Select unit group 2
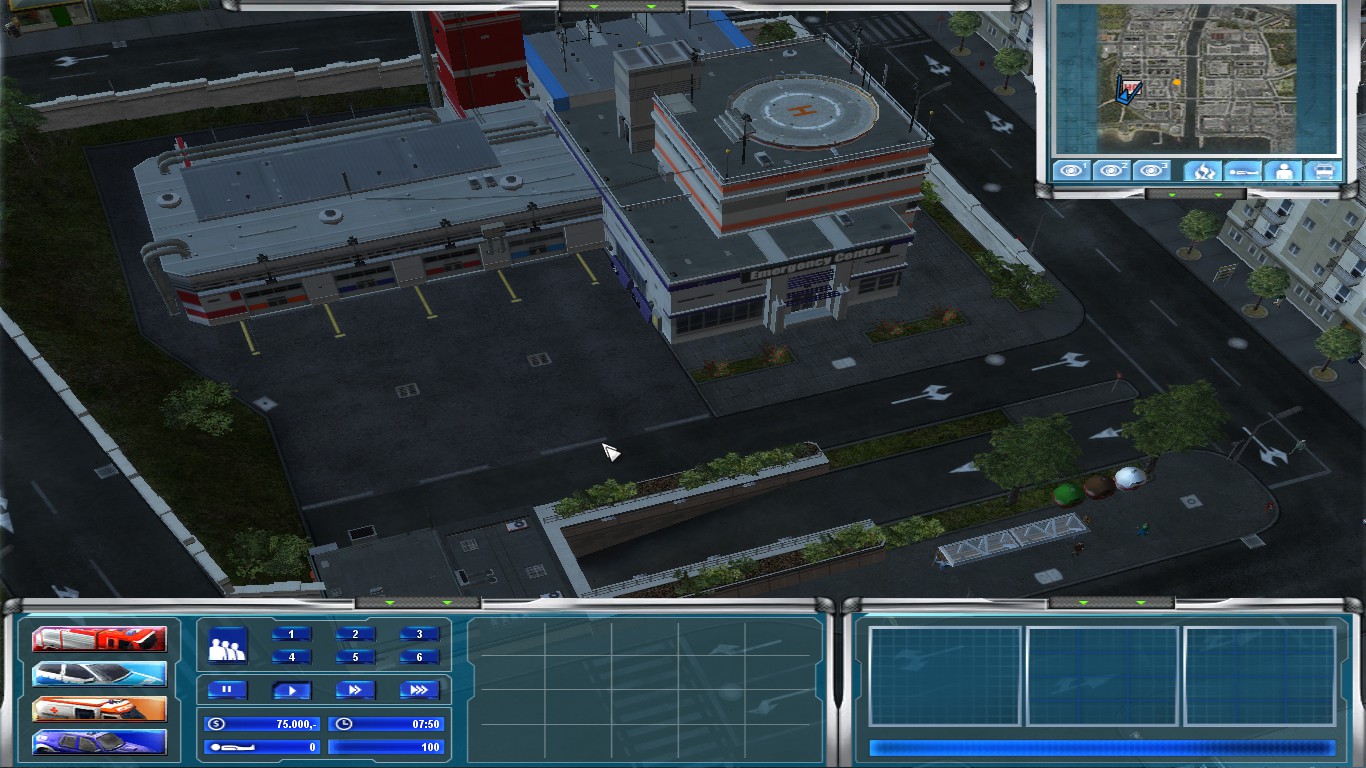Screen dimensions: 1366x768 click(x=355, y=634)
